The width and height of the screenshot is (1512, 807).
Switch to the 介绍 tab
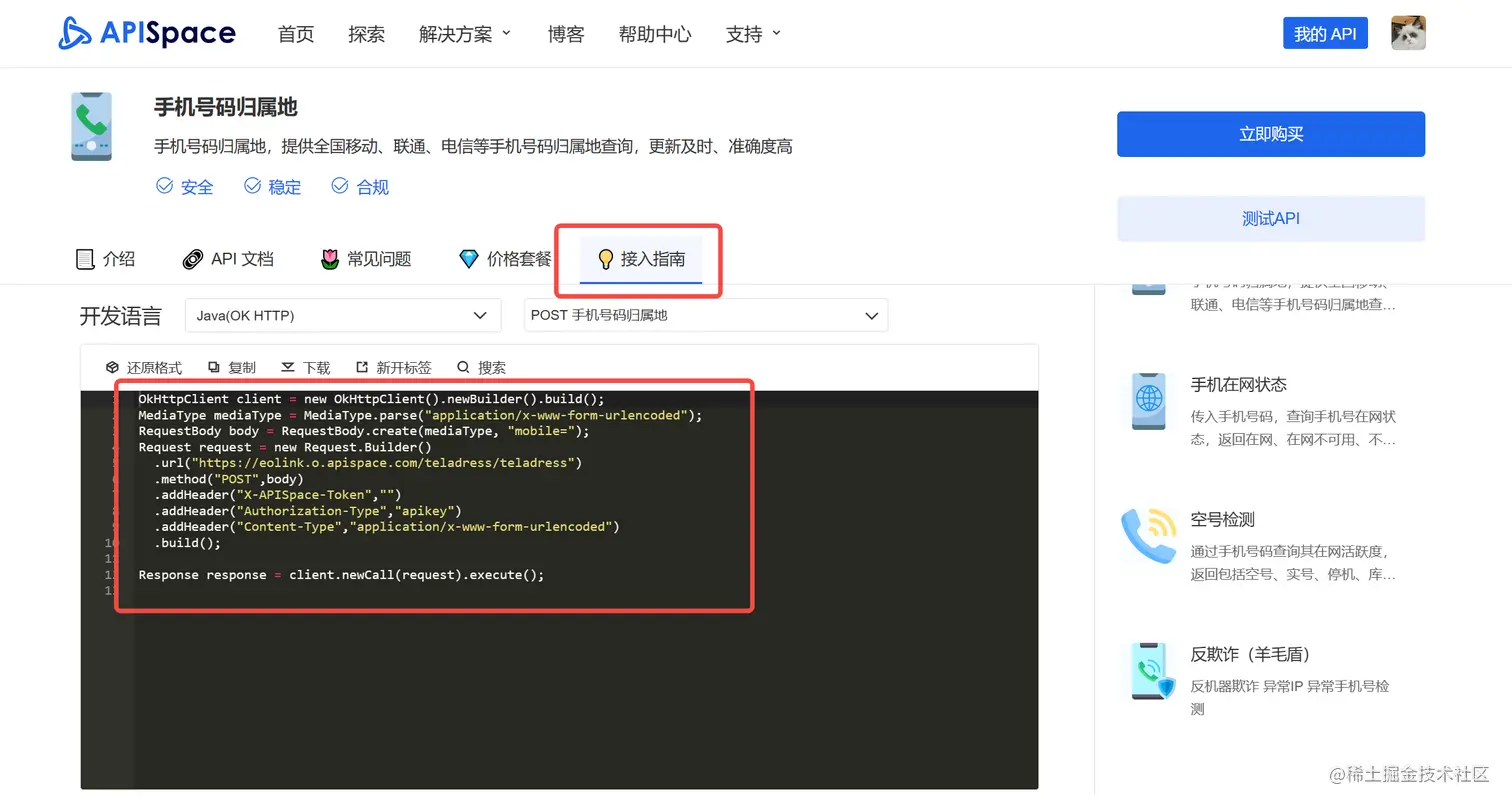pyautogui.click(x=106, y=259)
